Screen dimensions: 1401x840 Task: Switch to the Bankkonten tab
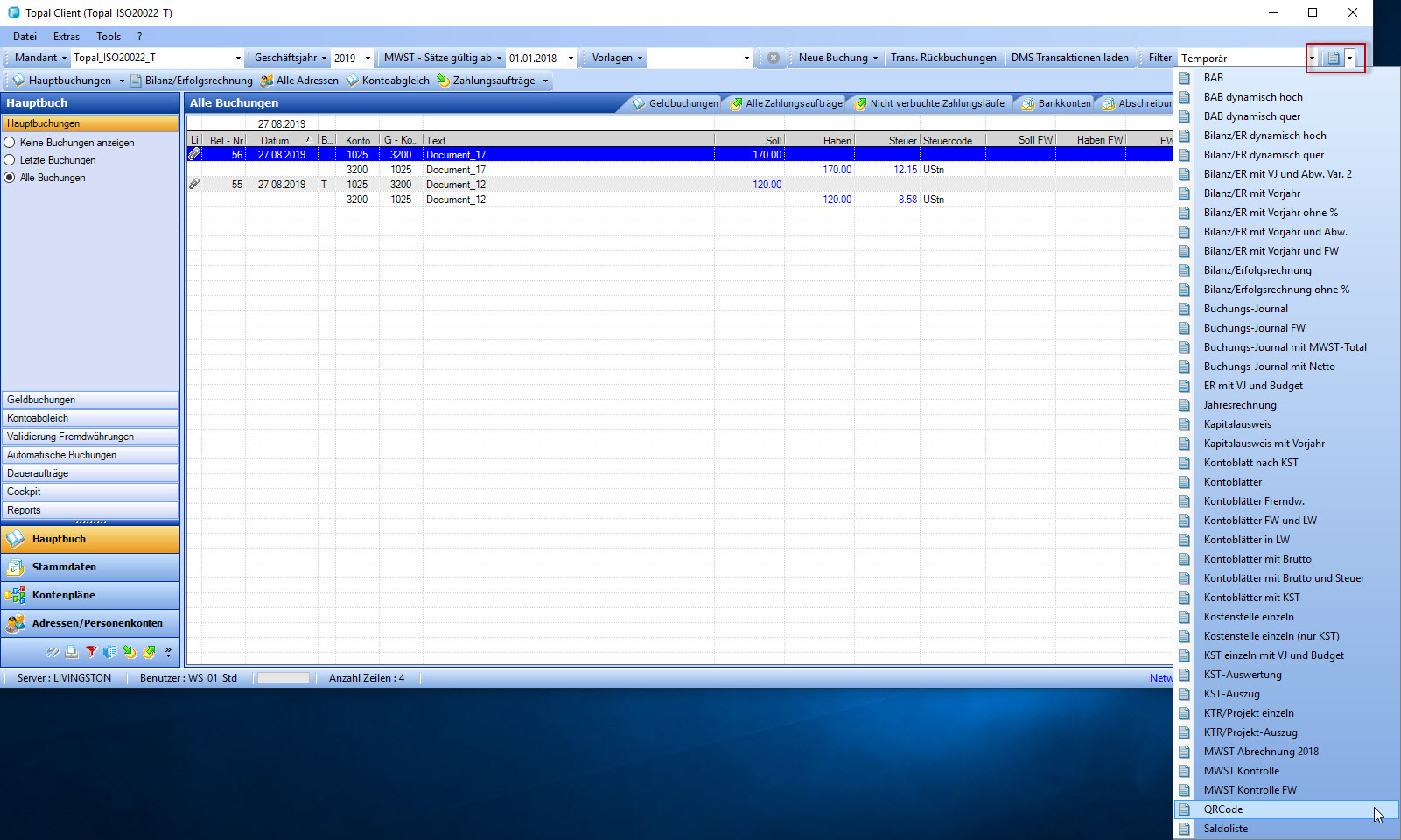click(1064, 103)
